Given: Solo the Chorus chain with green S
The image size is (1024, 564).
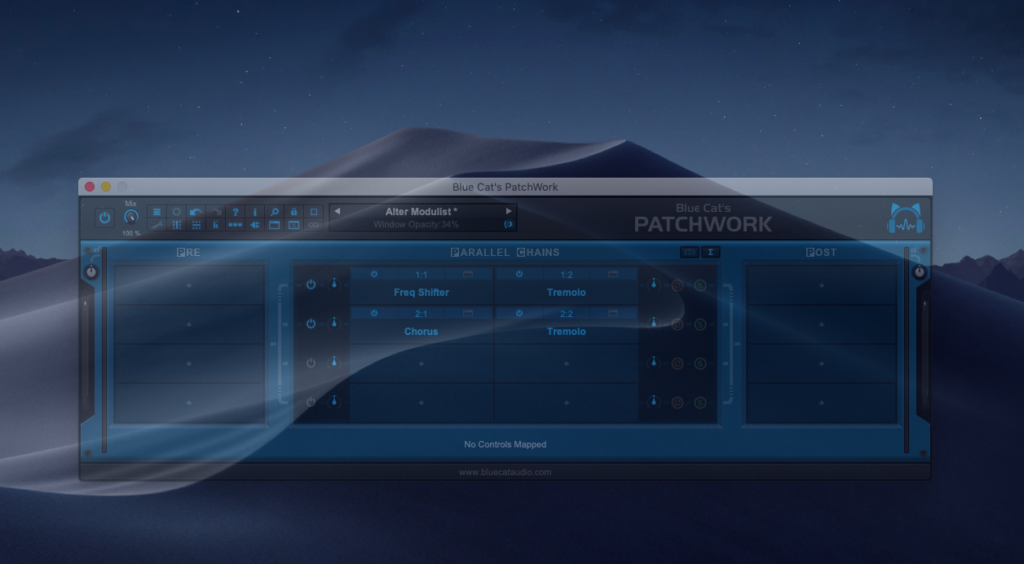Looking at the screenshot, I should (x=700, y=324).
